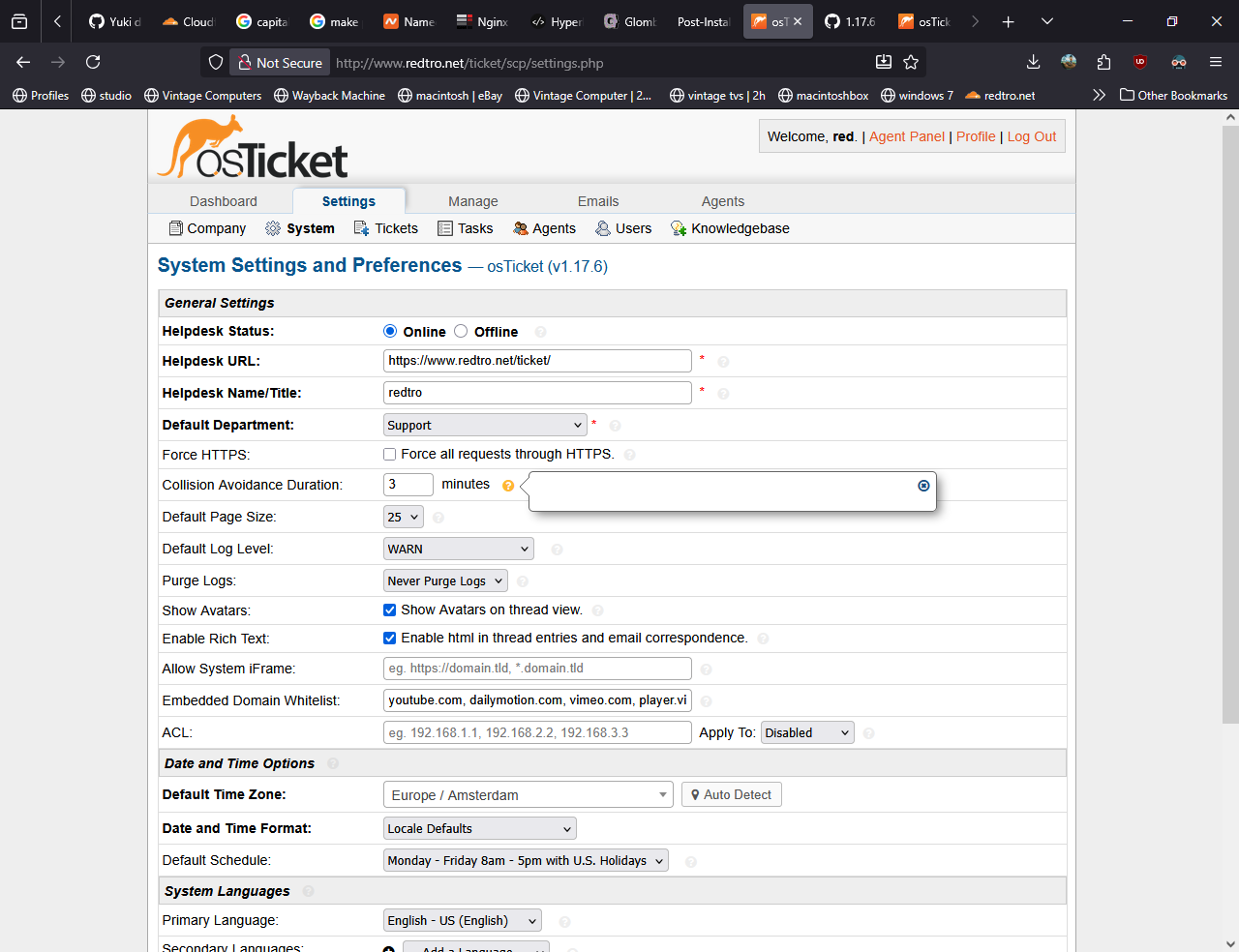The height and width of the screenshot is (952, 1239).
Task: Uncheck Show Avatars on thread view
Action: [x=390, y=610]
